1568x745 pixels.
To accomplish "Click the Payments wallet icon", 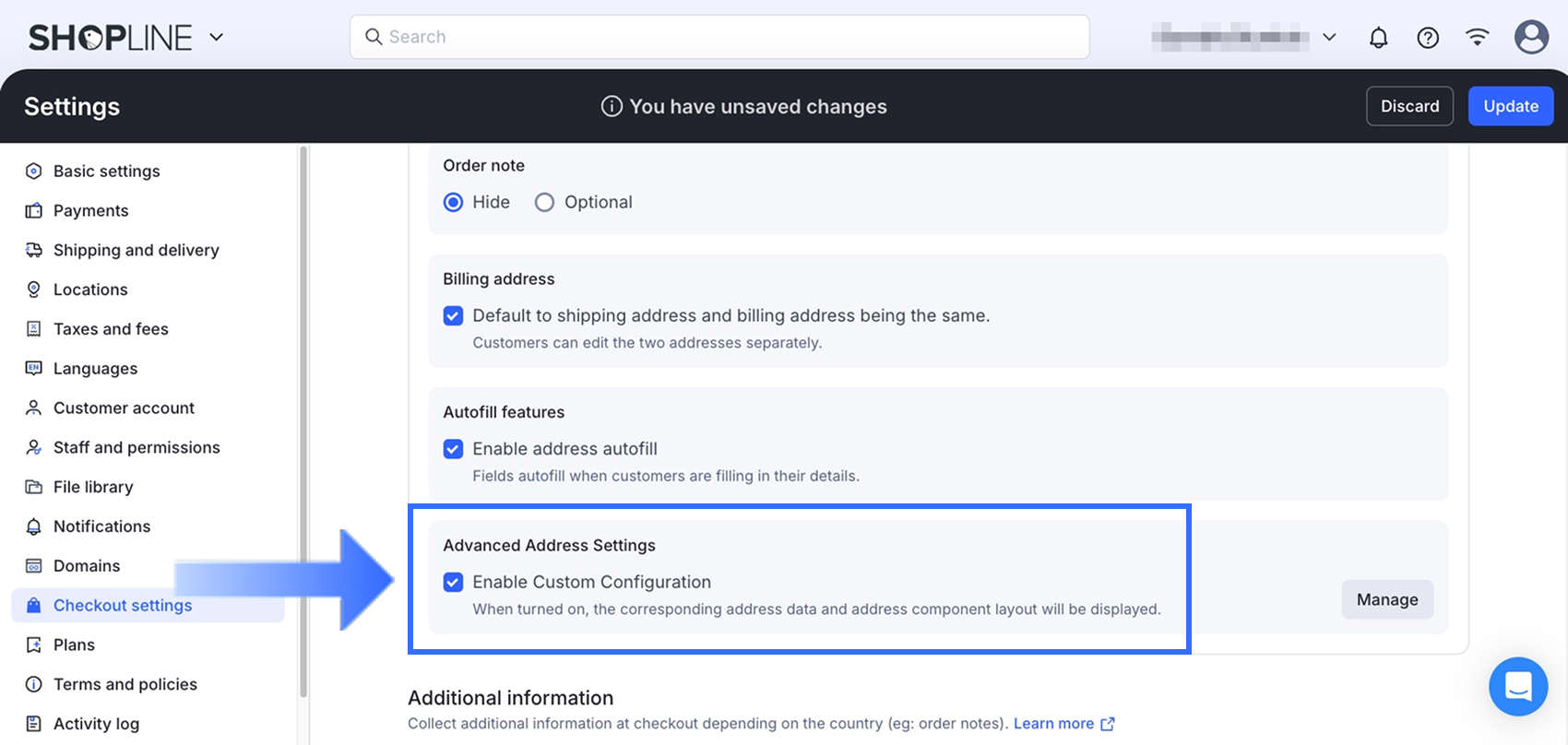I will point(34,210).
